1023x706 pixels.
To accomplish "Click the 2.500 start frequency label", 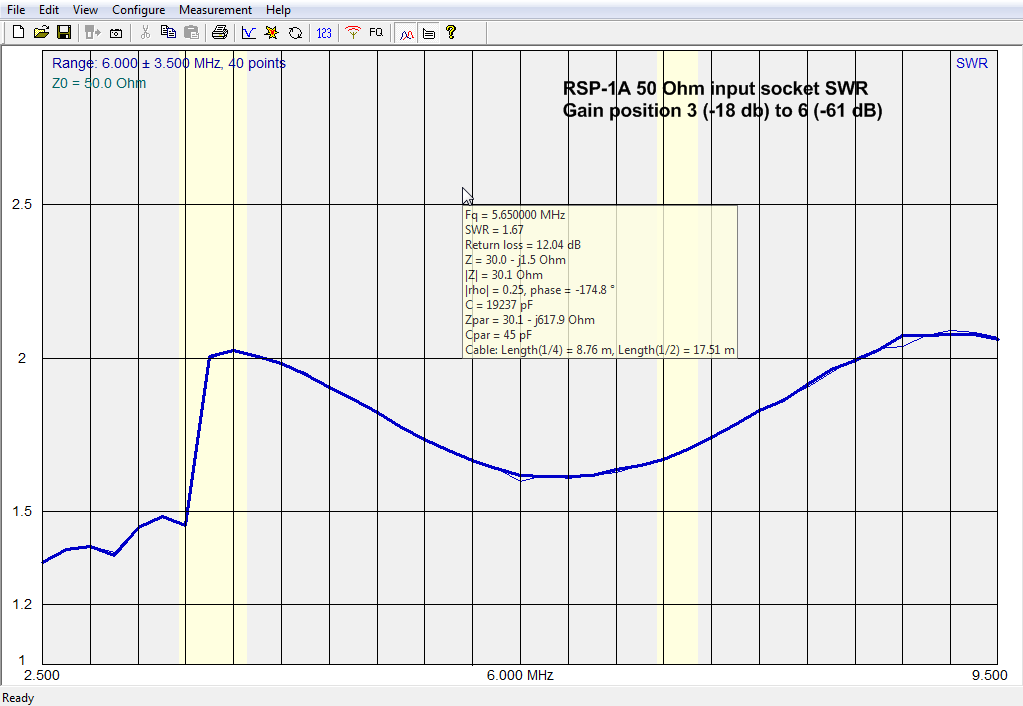I will click(x=42, y=675).
